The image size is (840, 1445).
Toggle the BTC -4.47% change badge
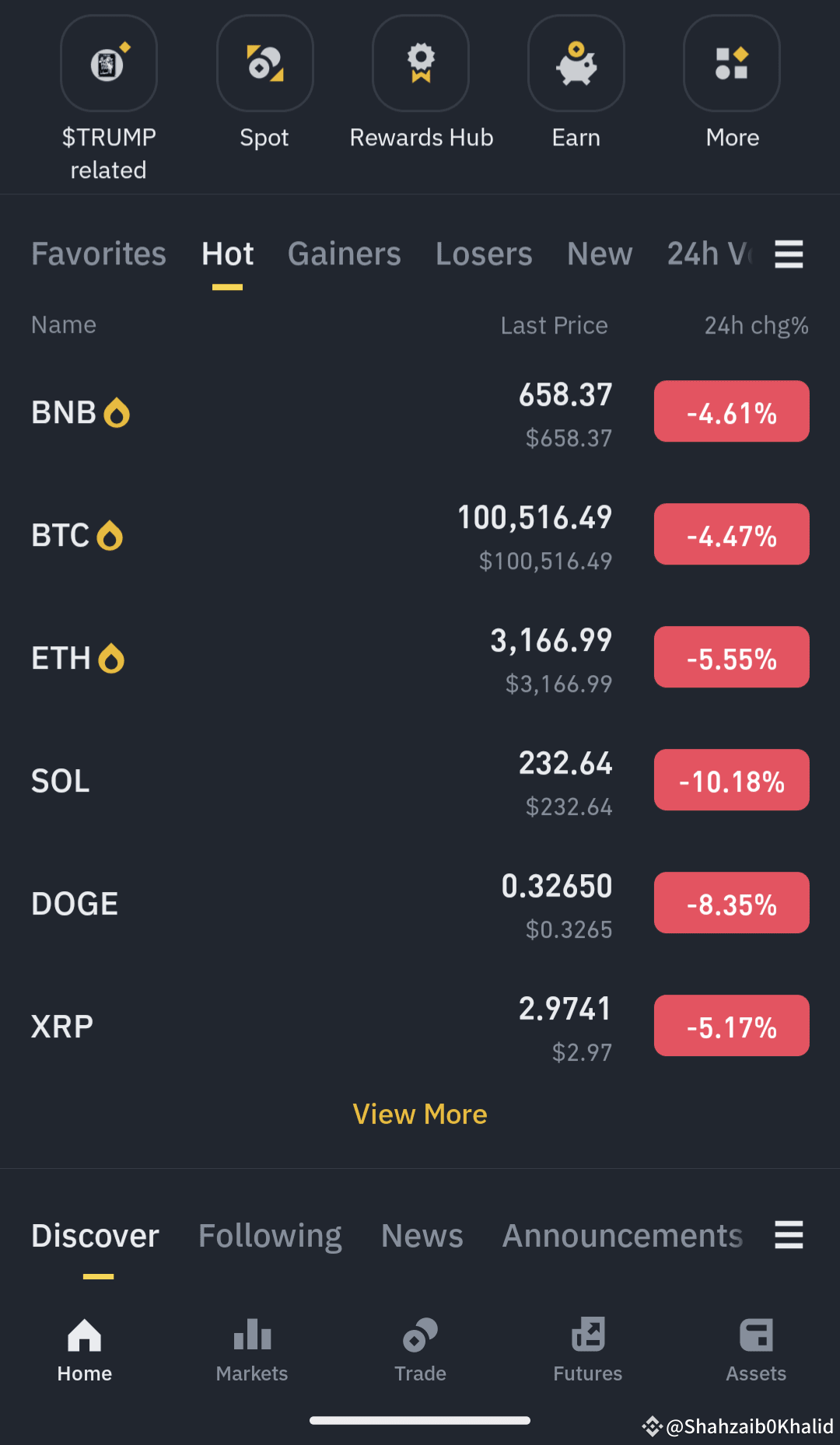(x=732, y=534)
